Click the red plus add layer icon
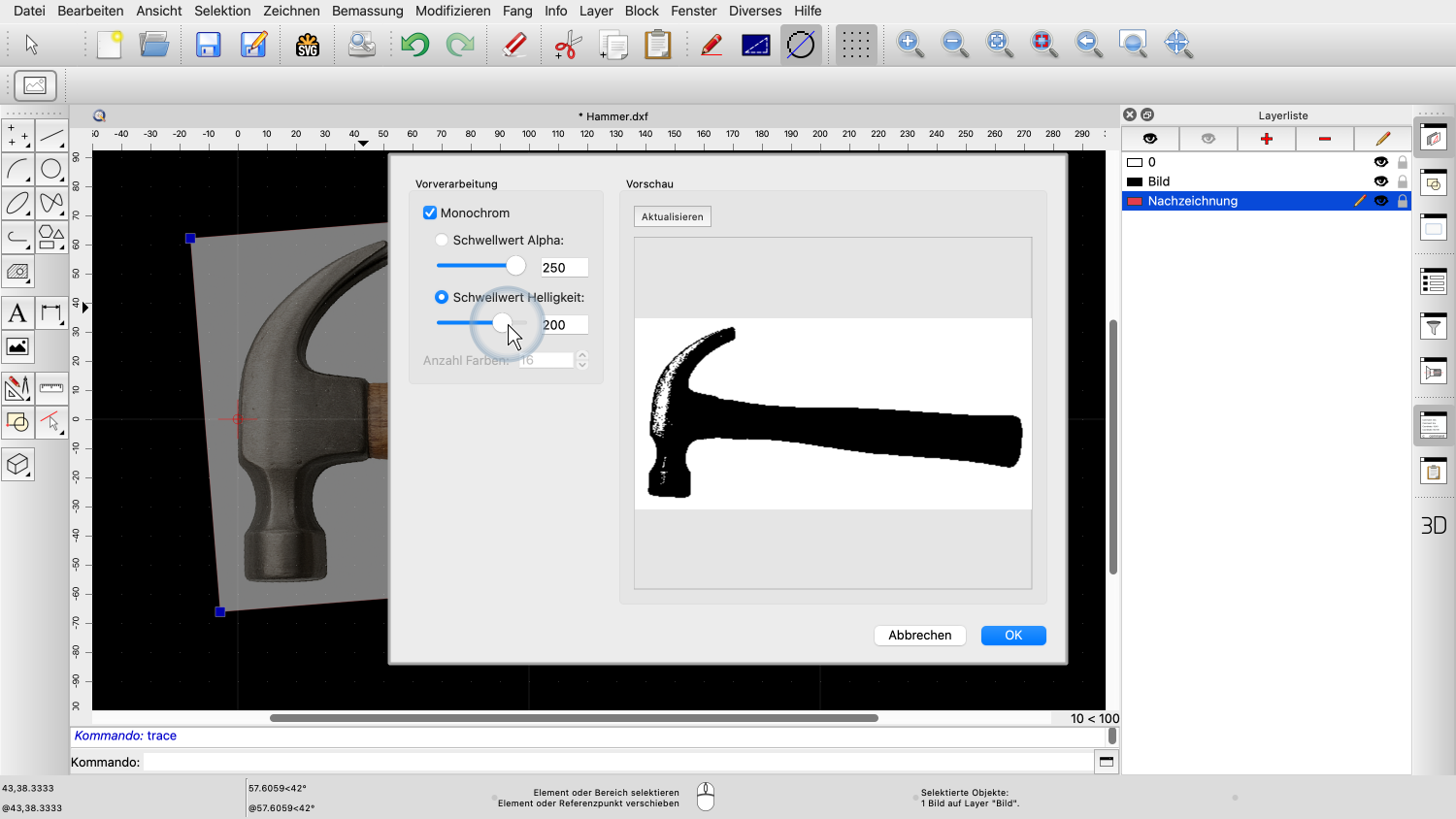The image size is (1456, 819). pyautogui.click(x=1266, y=139)
